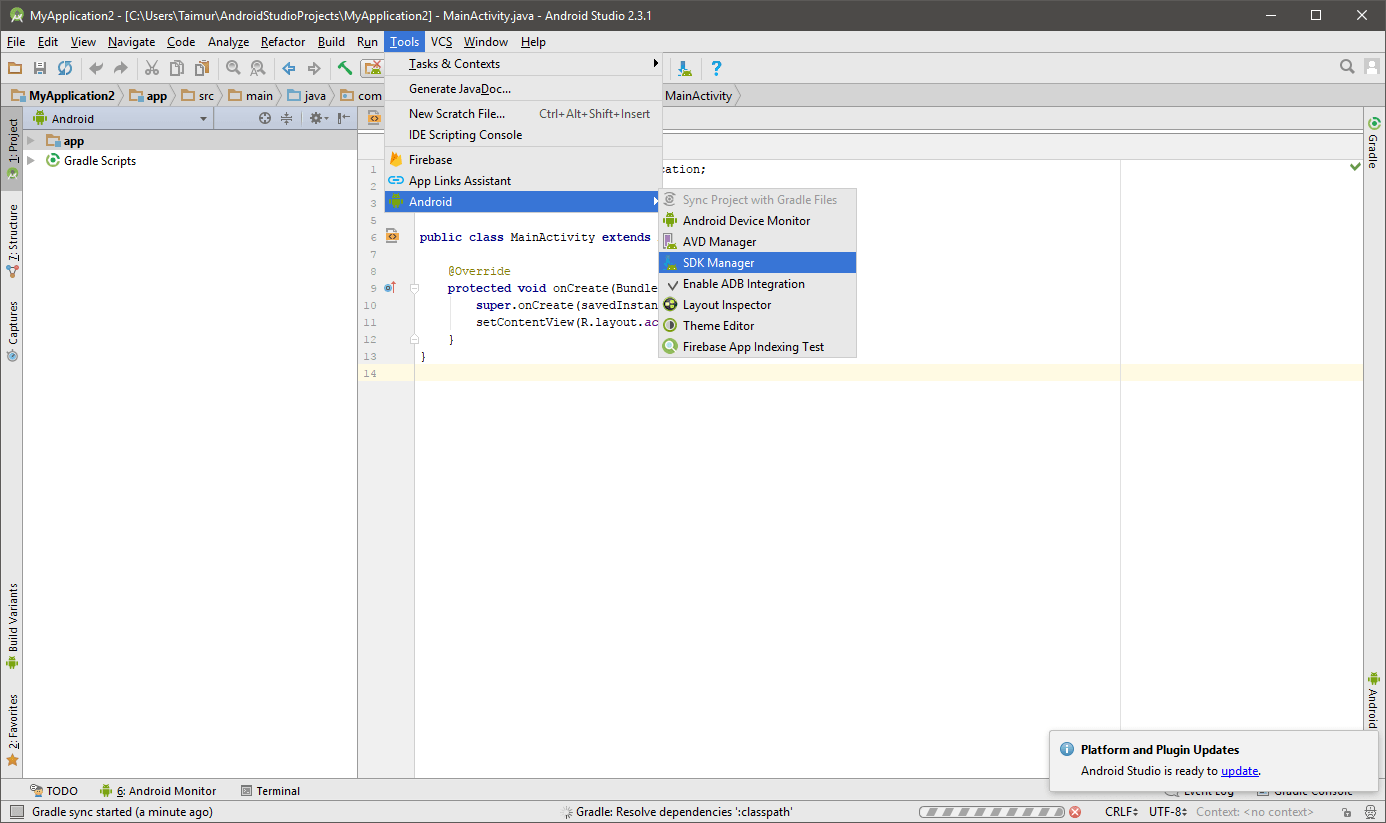Click the Cut scissors icon
1386x823 pixels.
coord(152,68)
